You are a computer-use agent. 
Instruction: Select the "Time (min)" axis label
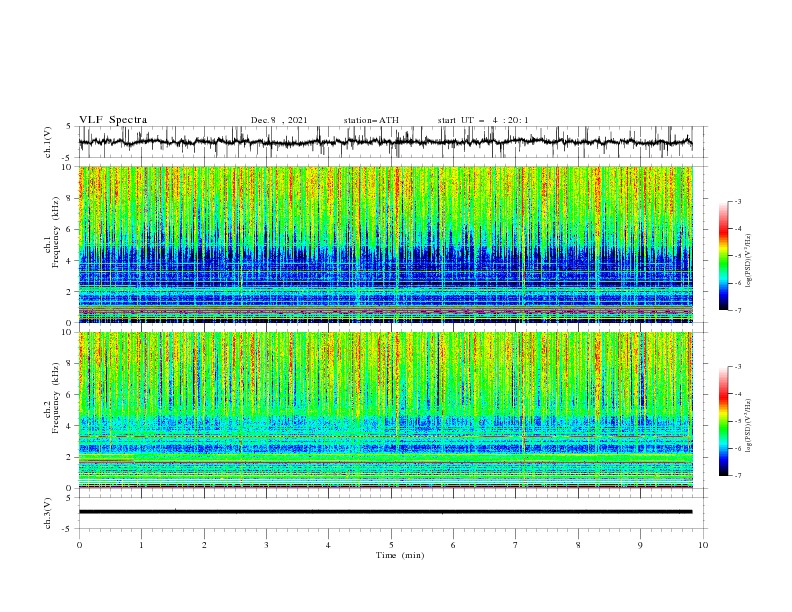pos(400,555)
